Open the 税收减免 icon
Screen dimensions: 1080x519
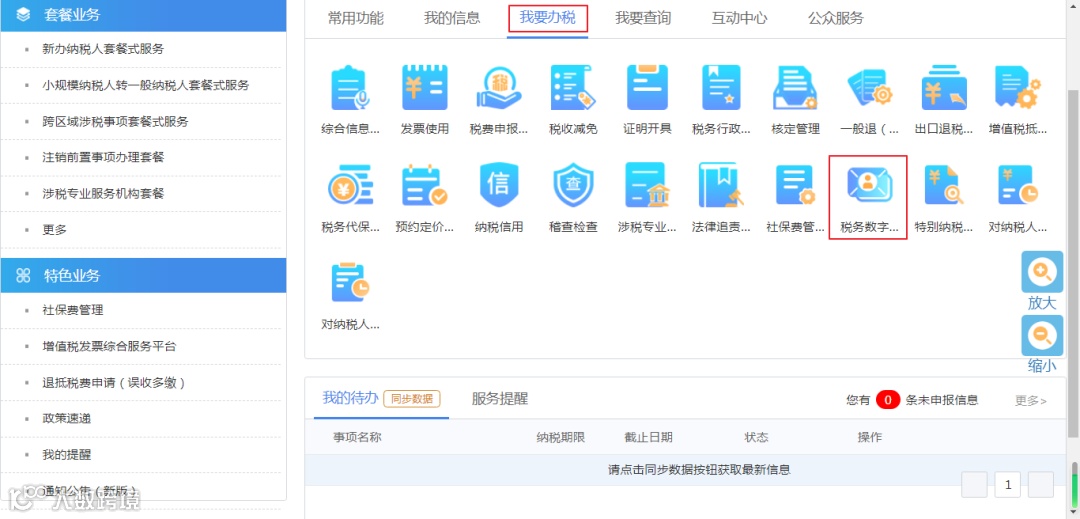pos(573,88)
